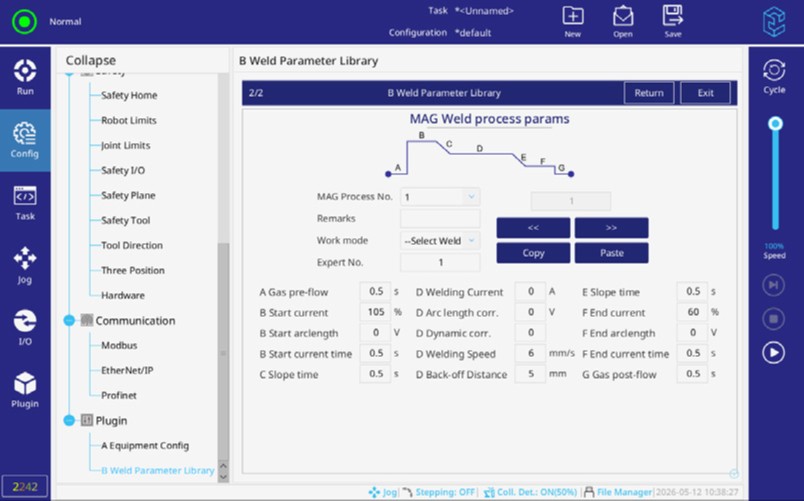Click the robot status indicator circle
The image size is (804, 501).
[x=25, y=22]
